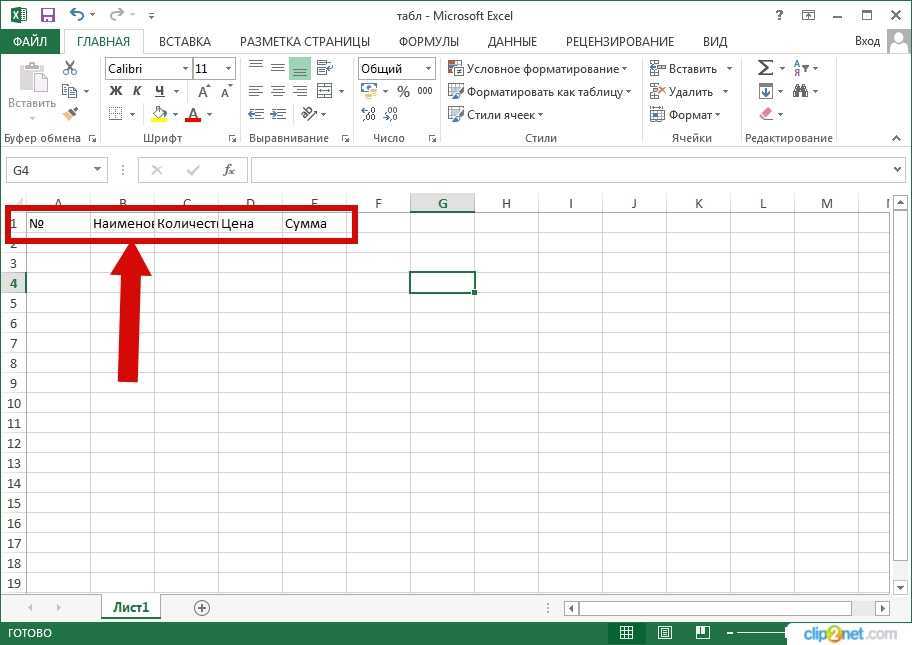Click the Redo arrow icon
The height and width of the screenshot is (645, 912).
117,15
